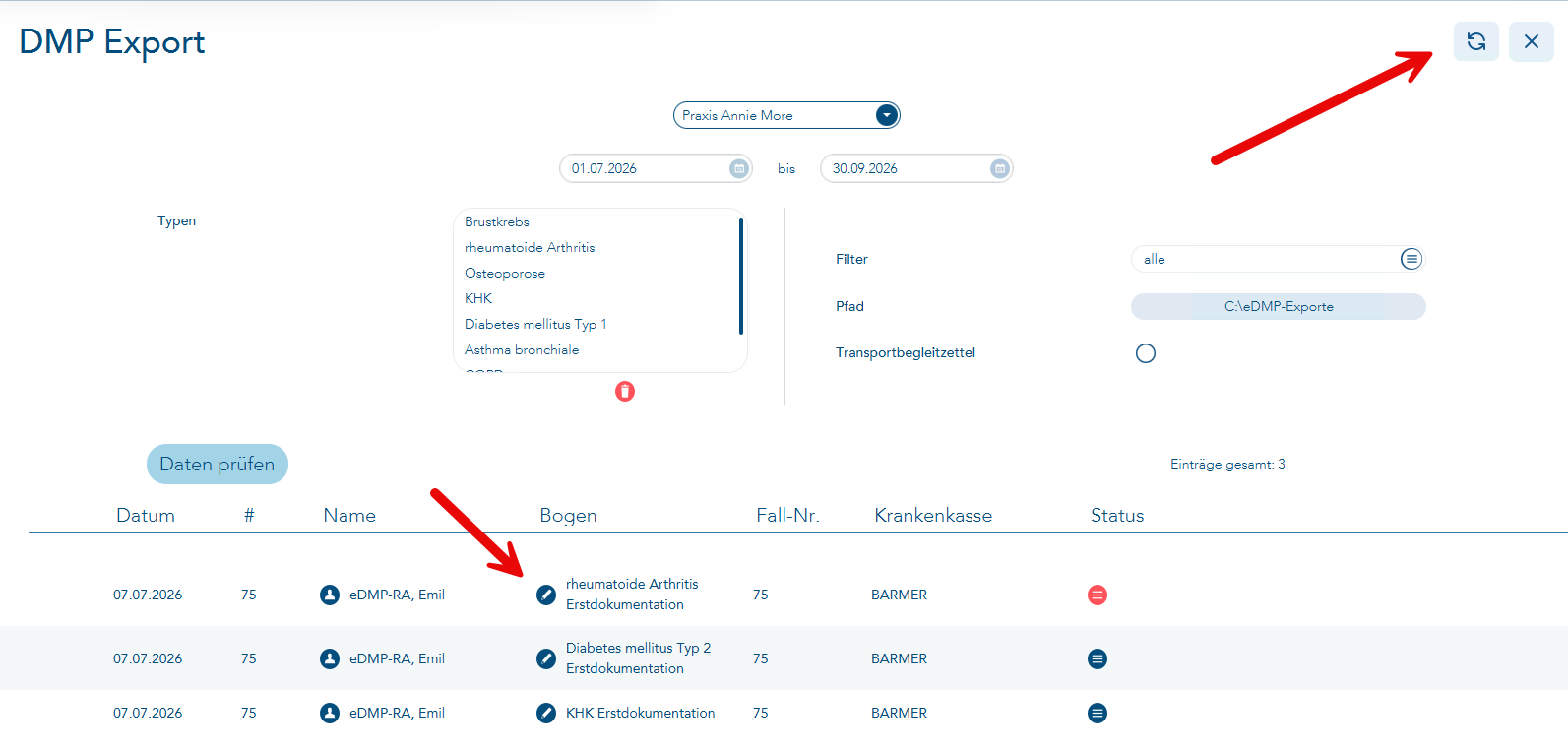Click the Bogen column header

pyautogui.click(x=568, y=515)
